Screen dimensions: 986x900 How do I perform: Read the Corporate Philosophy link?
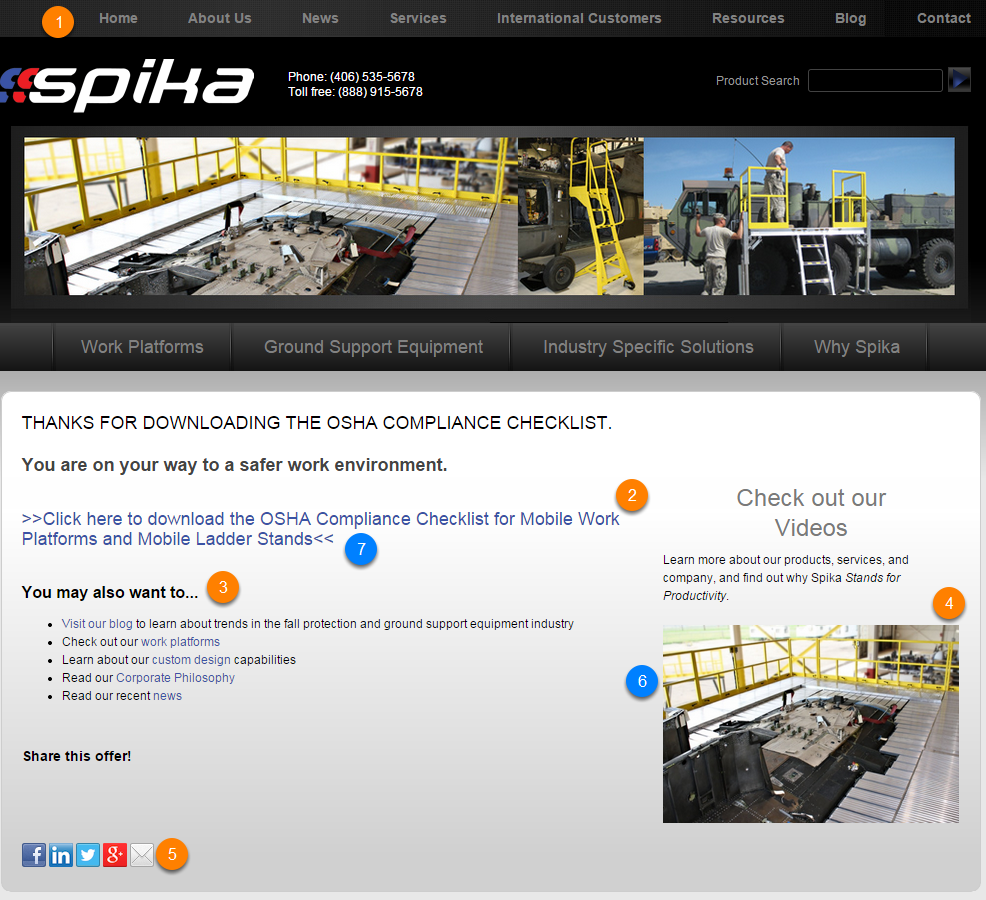pyautogui.click(x=175, y=678)
